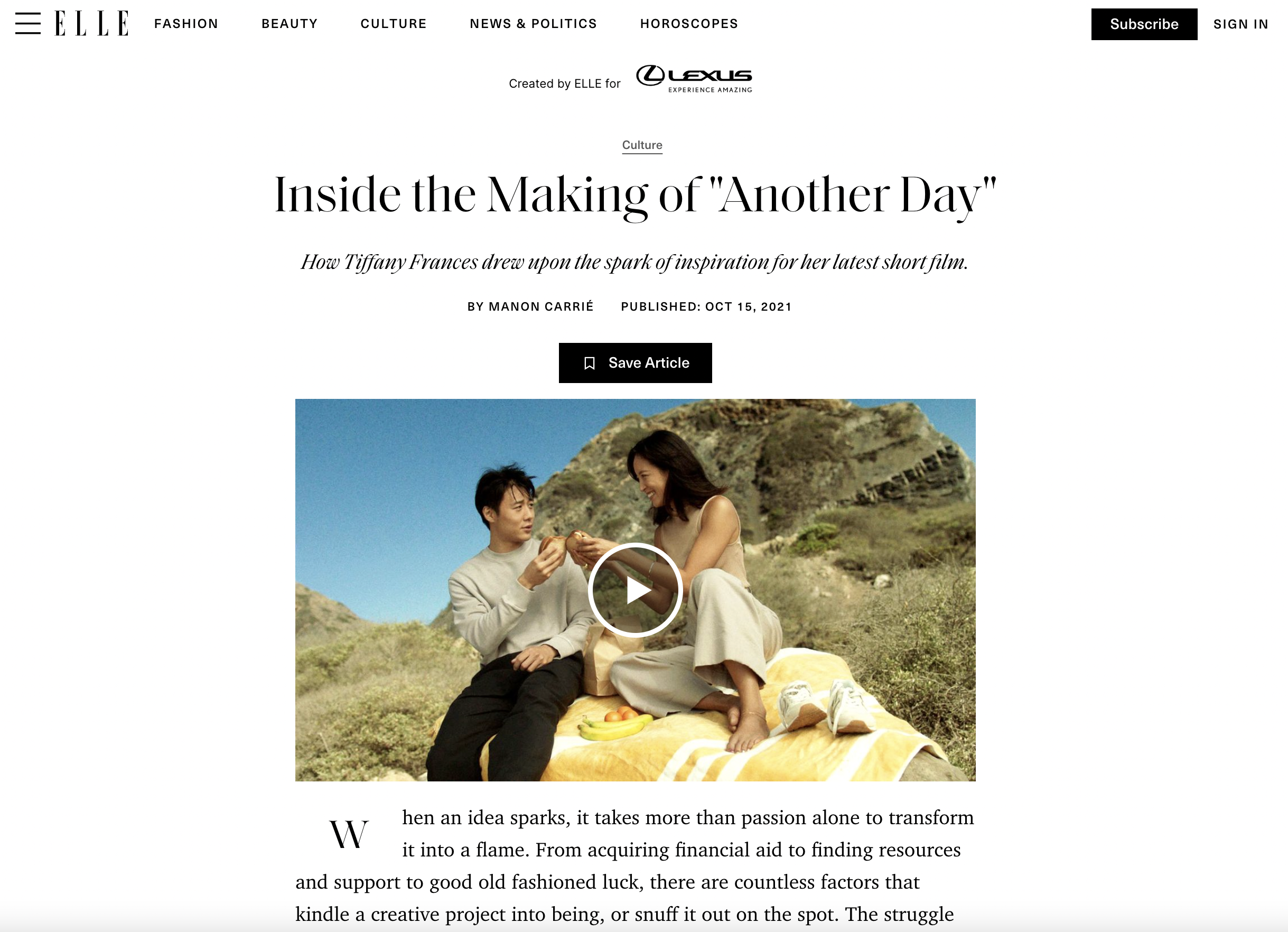Open the Horoscopes section
The height and width of the screenshot is (932, 1288).
coord(689,24)
